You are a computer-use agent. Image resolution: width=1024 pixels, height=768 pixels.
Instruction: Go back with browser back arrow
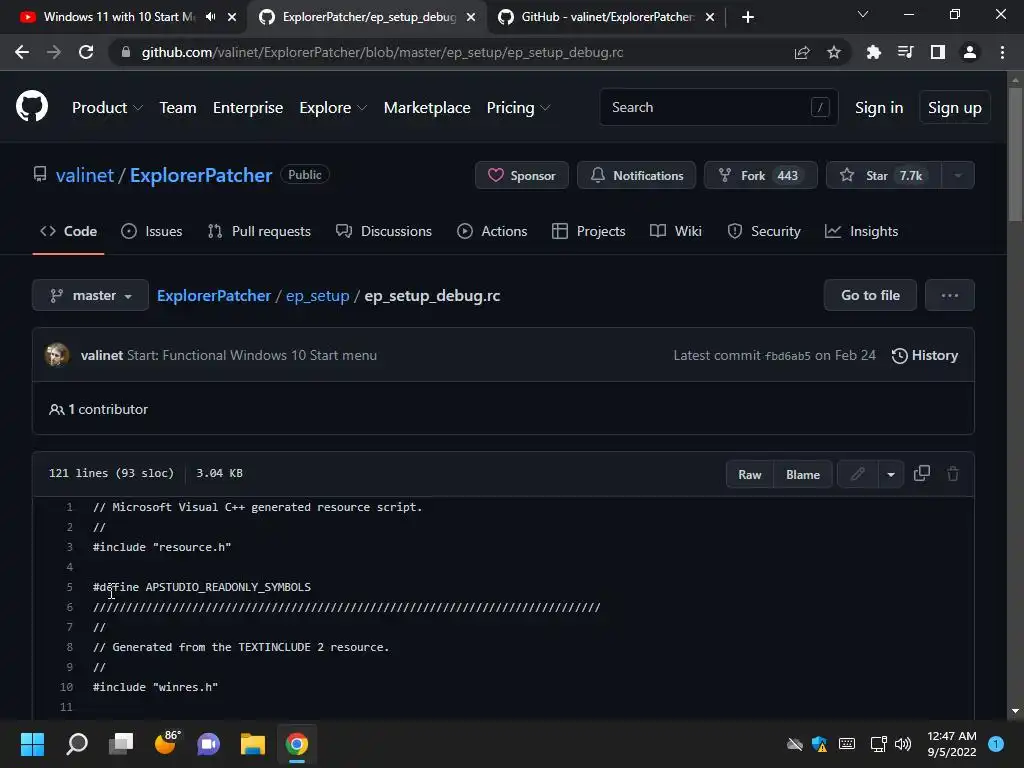coord(22,52)
